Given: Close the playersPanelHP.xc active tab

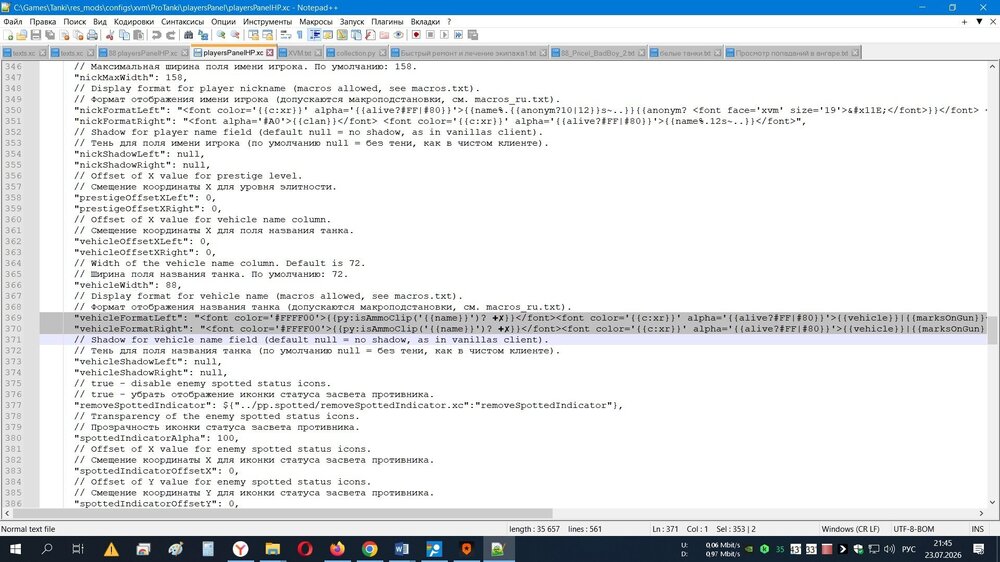Looking at the screenshot, I should 270,53.
